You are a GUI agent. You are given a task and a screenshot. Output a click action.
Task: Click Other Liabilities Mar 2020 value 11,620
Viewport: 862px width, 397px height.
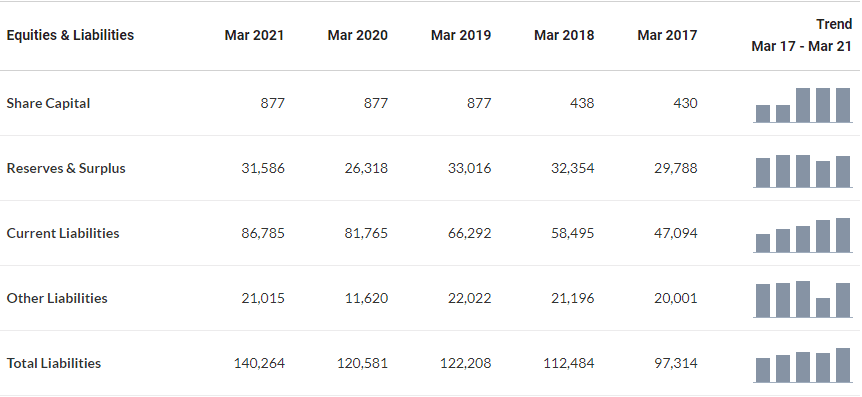click(366, 298)
